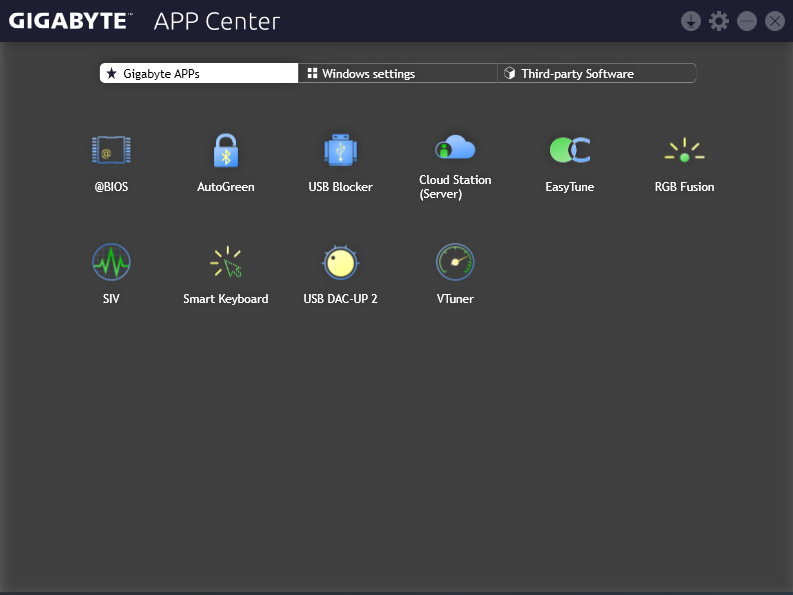Open the EasyTune app icon
Screen dimensions: 793x595
pos(570,150)
